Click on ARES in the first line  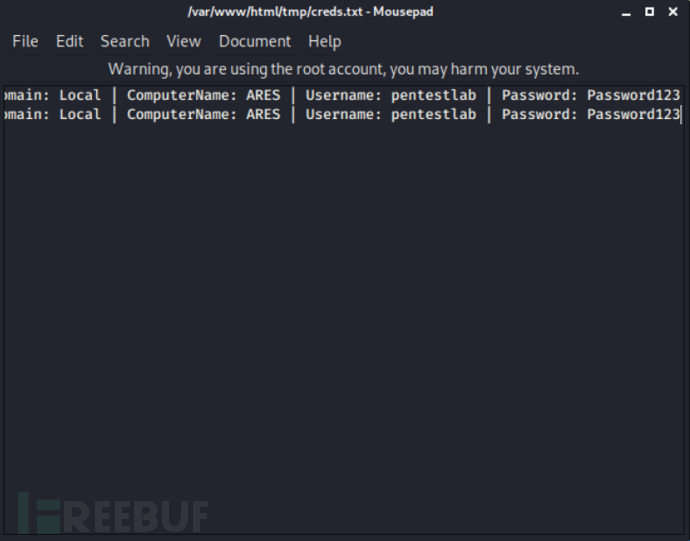pyautogui.click(x=263, y=95)
